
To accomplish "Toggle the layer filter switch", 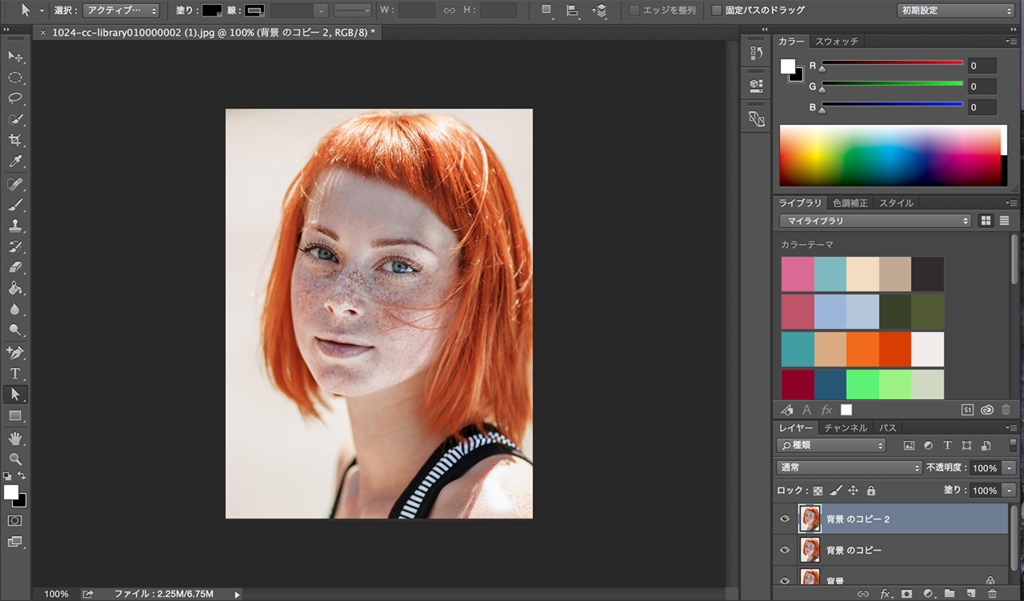I will tap(1013, 444).
